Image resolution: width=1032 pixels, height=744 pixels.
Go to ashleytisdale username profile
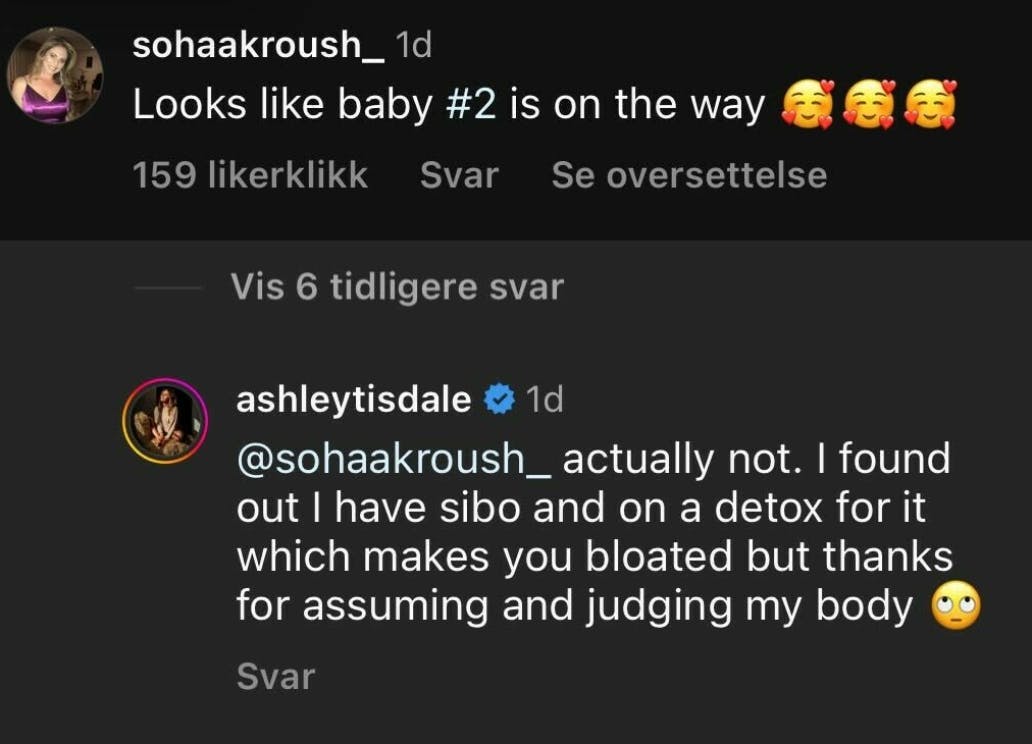tap(353, 400)
